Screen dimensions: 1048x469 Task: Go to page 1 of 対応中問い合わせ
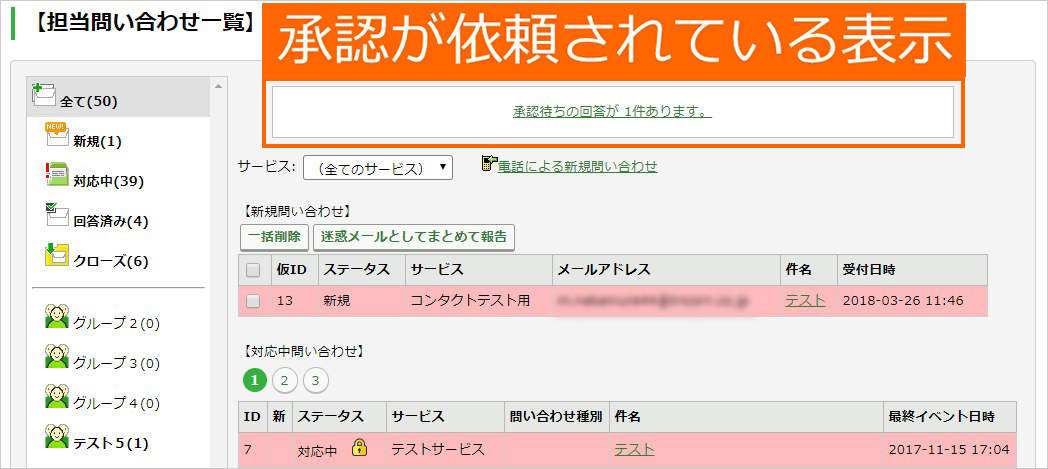pos(255,381)
